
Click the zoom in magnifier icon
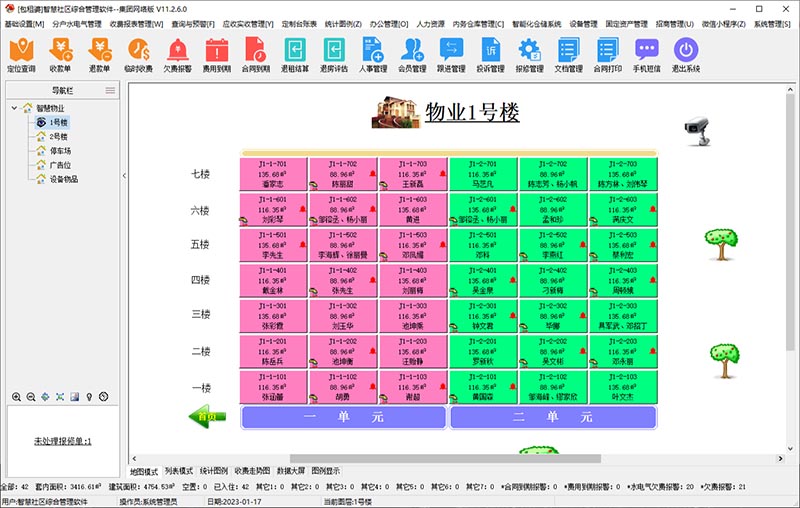(x=16, y=397)
